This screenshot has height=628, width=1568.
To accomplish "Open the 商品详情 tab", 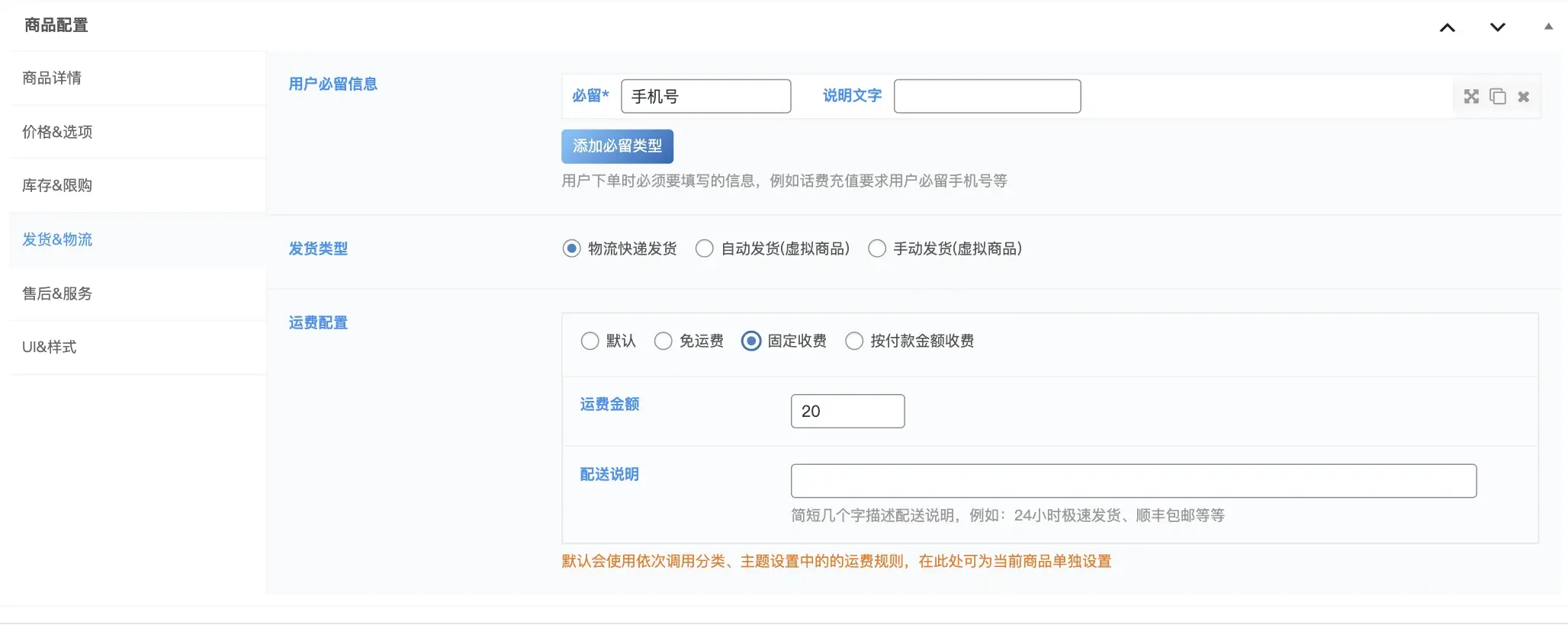I will [52, 78].
